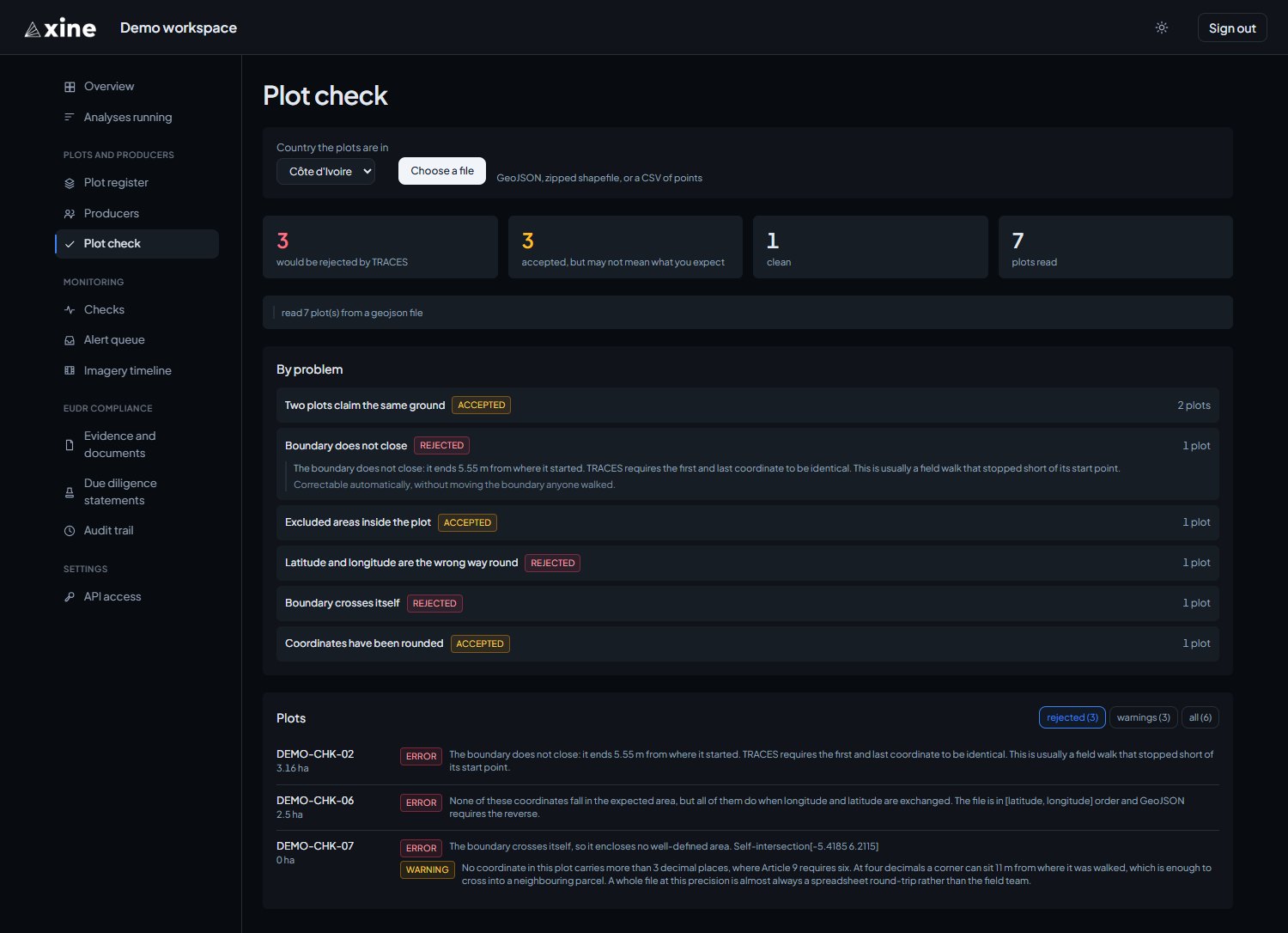Click the Audit trail clock icon

[x=70, y=531]
